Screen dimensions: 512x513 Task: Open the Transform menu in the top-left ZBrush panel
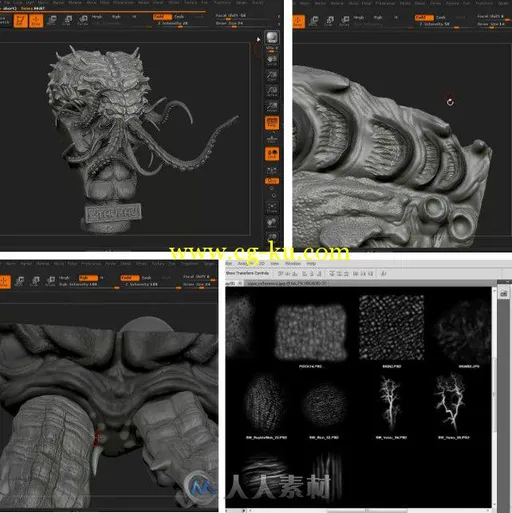click(x=223, y=3)
